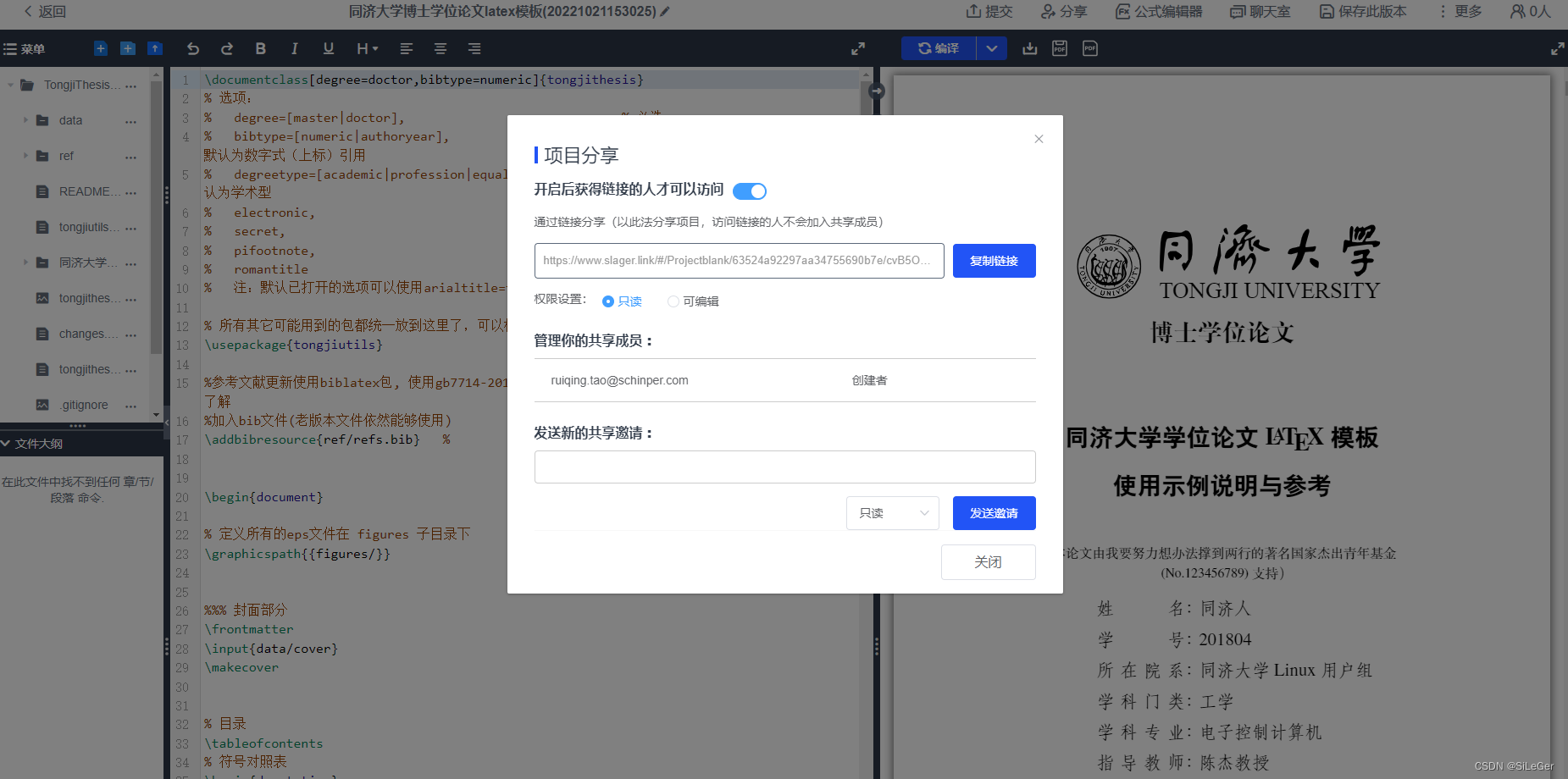Open options for README file
1568x779 pixels.
130,192
